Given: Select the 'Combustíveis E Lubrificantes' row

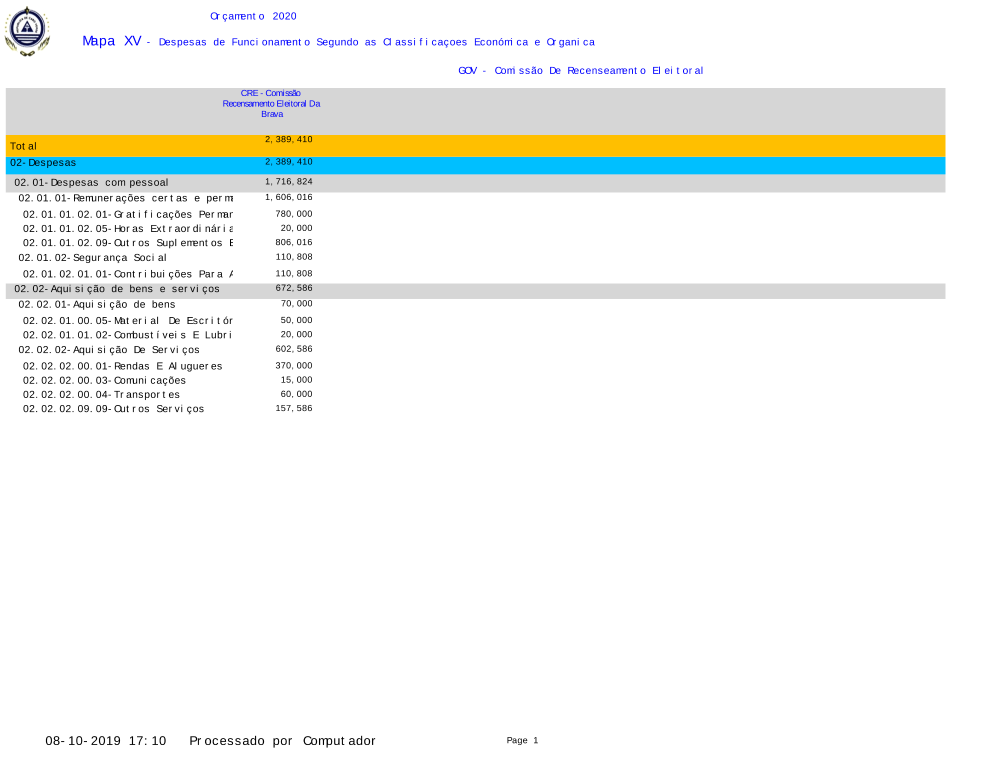Looking at the screenshot, I should [x=127, y=335].
